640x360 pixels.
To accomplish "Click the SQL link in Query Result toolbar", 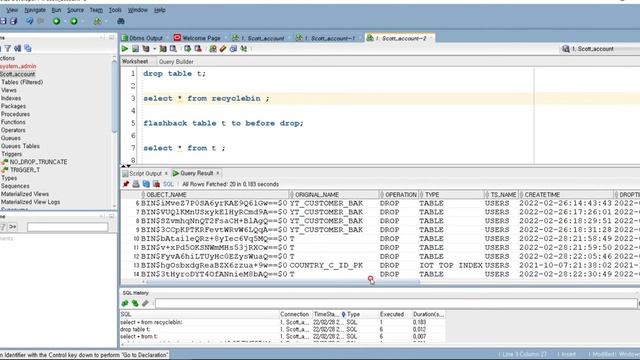I will (168, 184).
